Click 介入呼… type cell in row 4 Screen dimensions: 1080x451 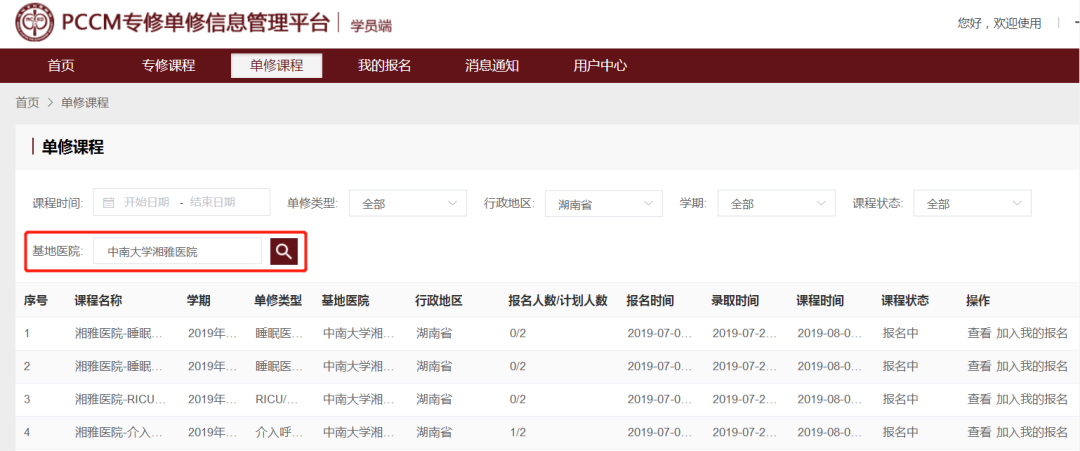278,432
